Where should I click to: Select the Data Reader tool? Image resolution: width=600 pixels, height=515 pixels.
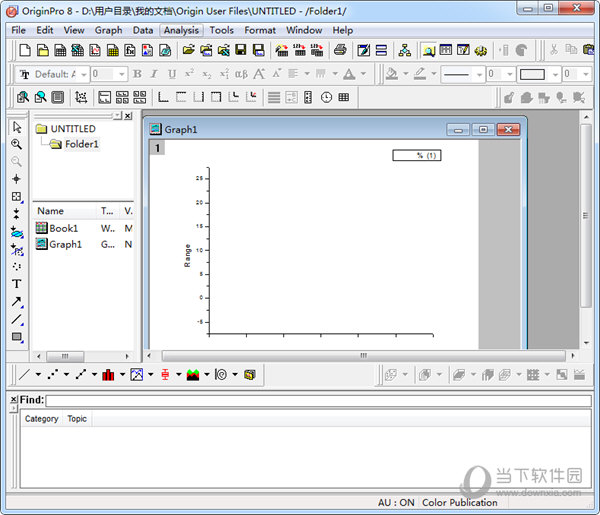click(x=16, y=196)
